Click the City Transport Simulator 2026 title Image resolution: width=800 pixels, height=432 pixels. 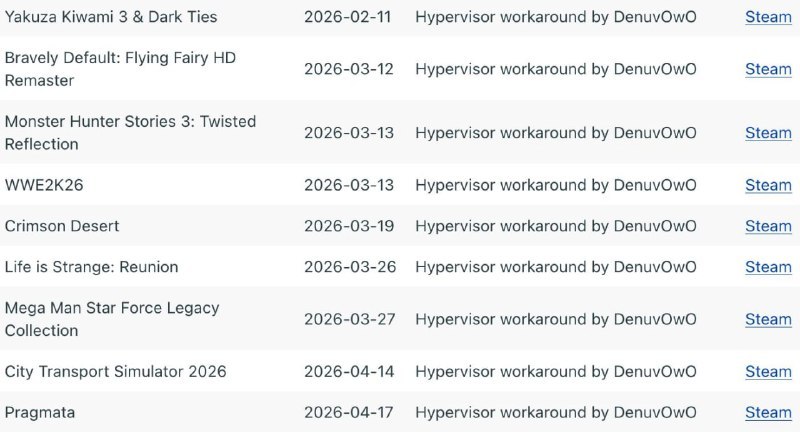click(116, 371)
